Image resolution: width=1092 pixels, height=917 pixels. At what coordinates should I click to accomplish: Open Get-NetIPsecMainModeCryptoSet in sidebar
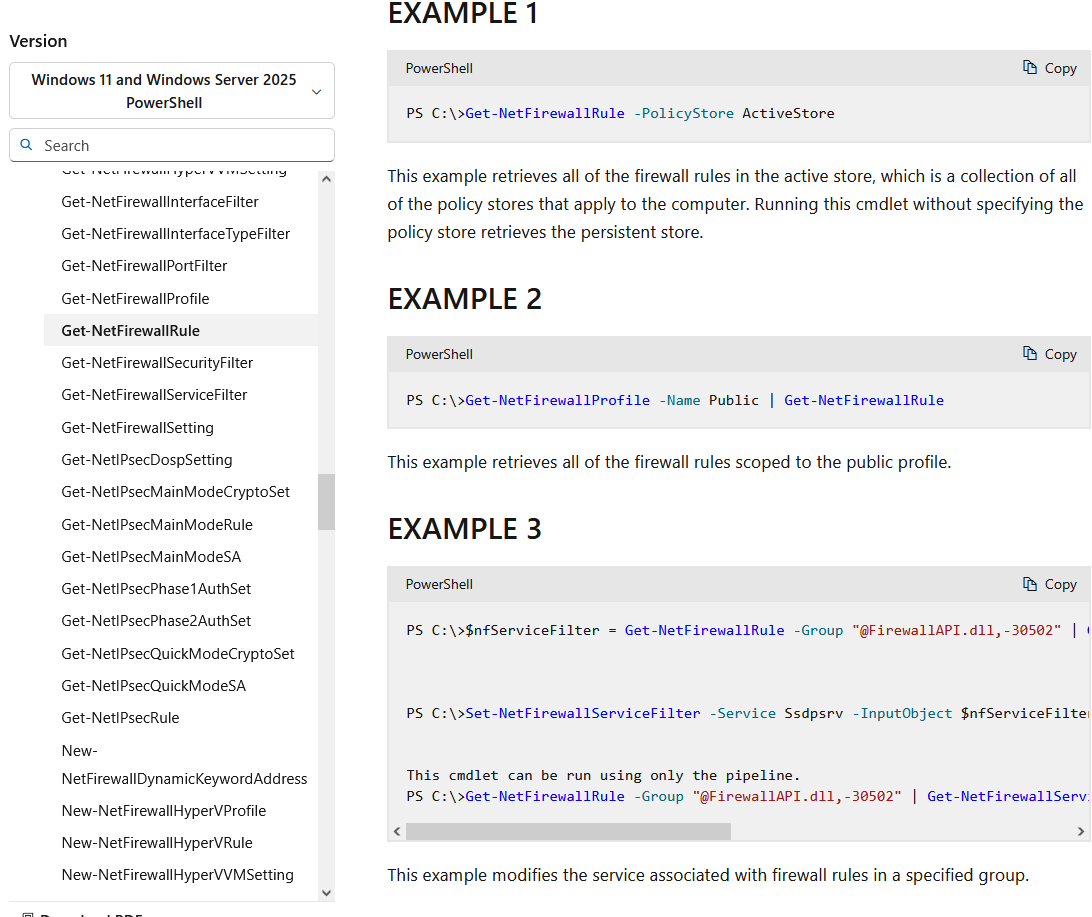point(176,492)
